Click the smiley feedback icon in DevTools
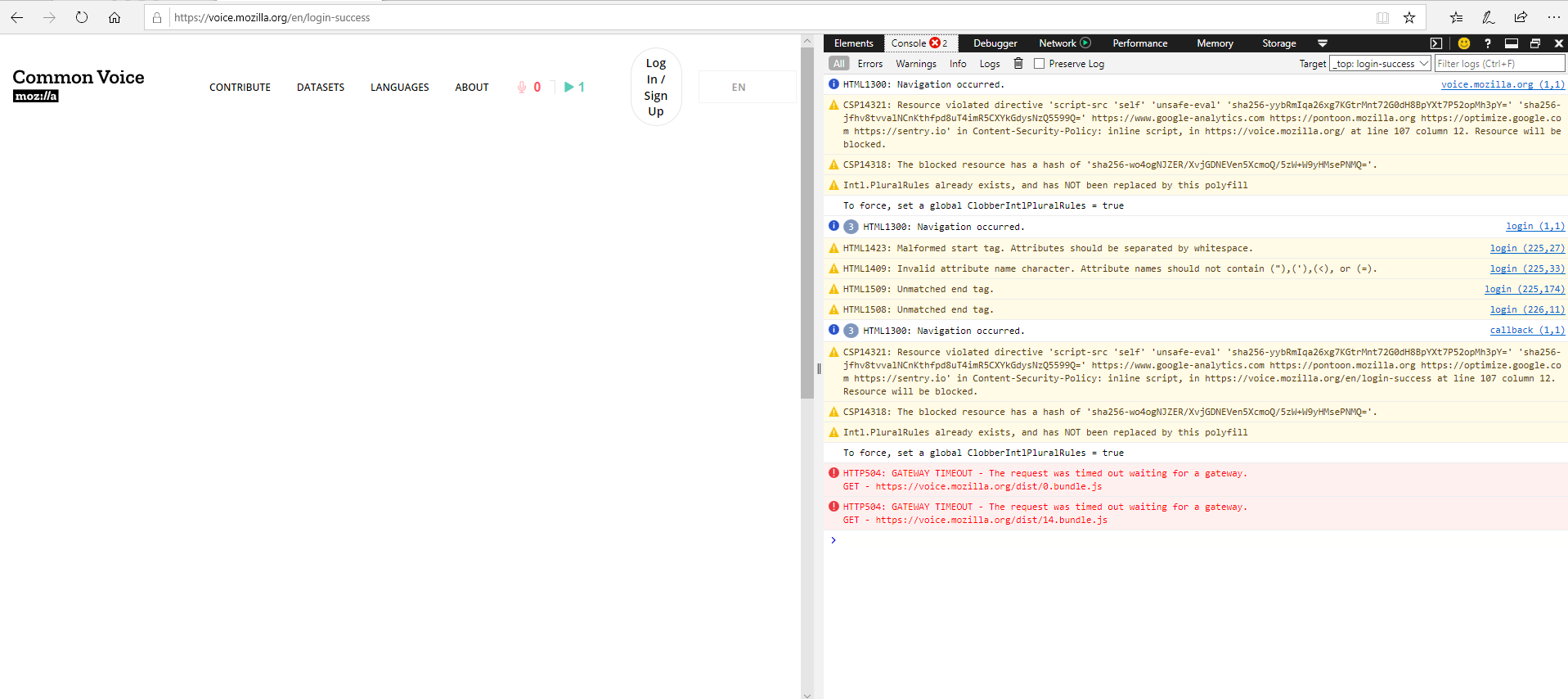1568x699 pixels. tap(1464, 43)
